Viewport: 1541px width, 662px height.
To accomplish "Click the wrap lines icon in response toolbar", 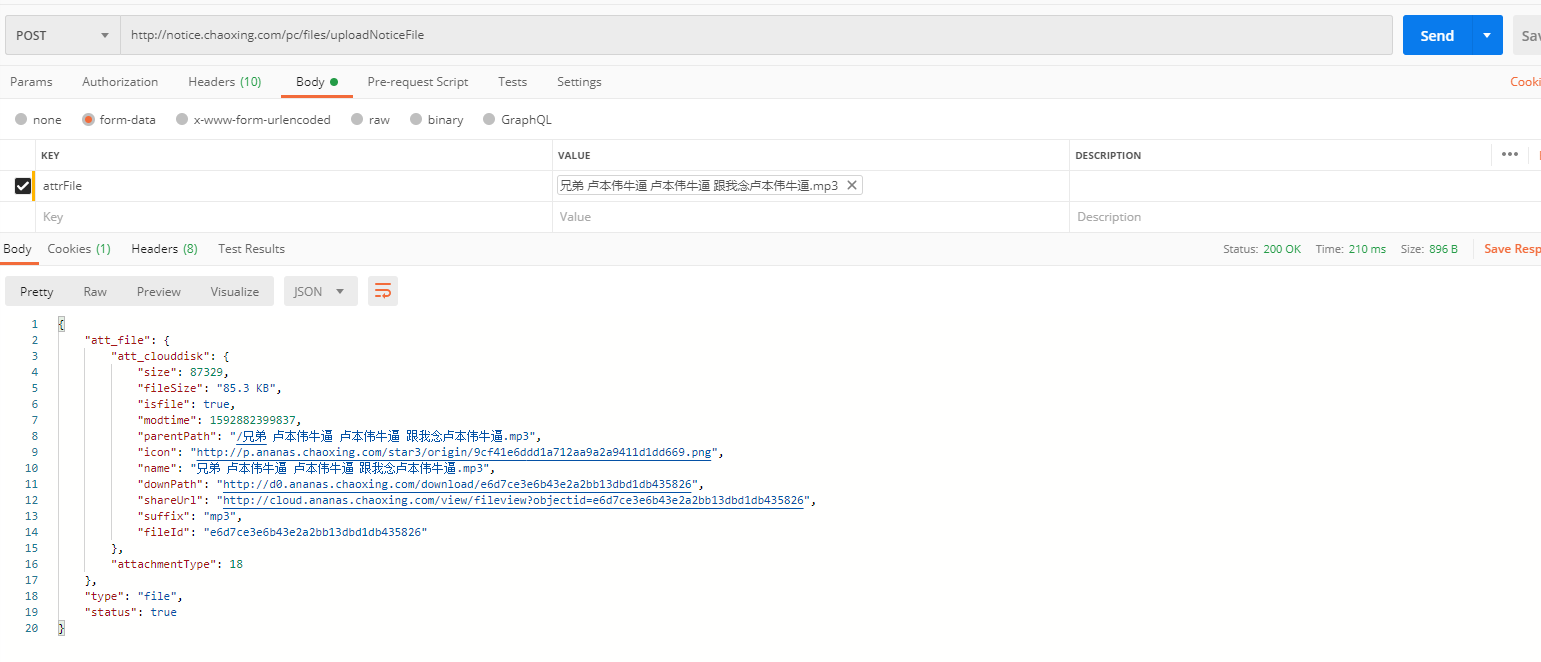I will [382, 291].
